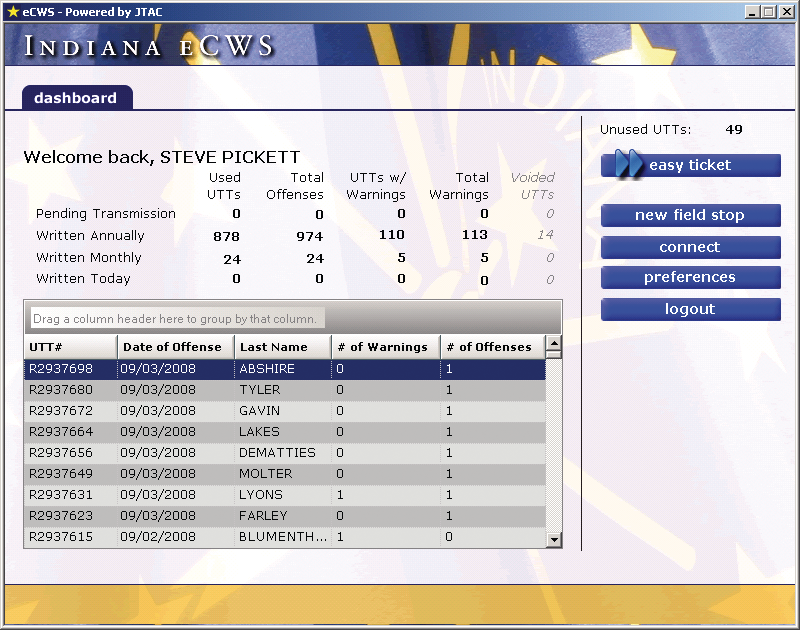The width and height of the screenshot is (800, 630).
Task: Sort tickets by Date of Offense column
Action: [175, 347]
